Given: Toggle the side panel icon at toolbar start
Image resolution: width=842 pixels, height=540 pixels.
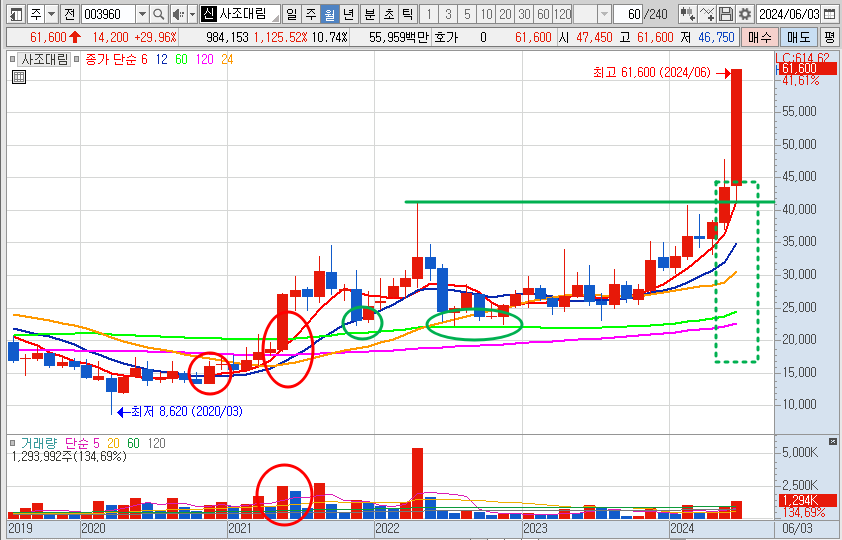Looking at the screenshot, I should 17,14.
